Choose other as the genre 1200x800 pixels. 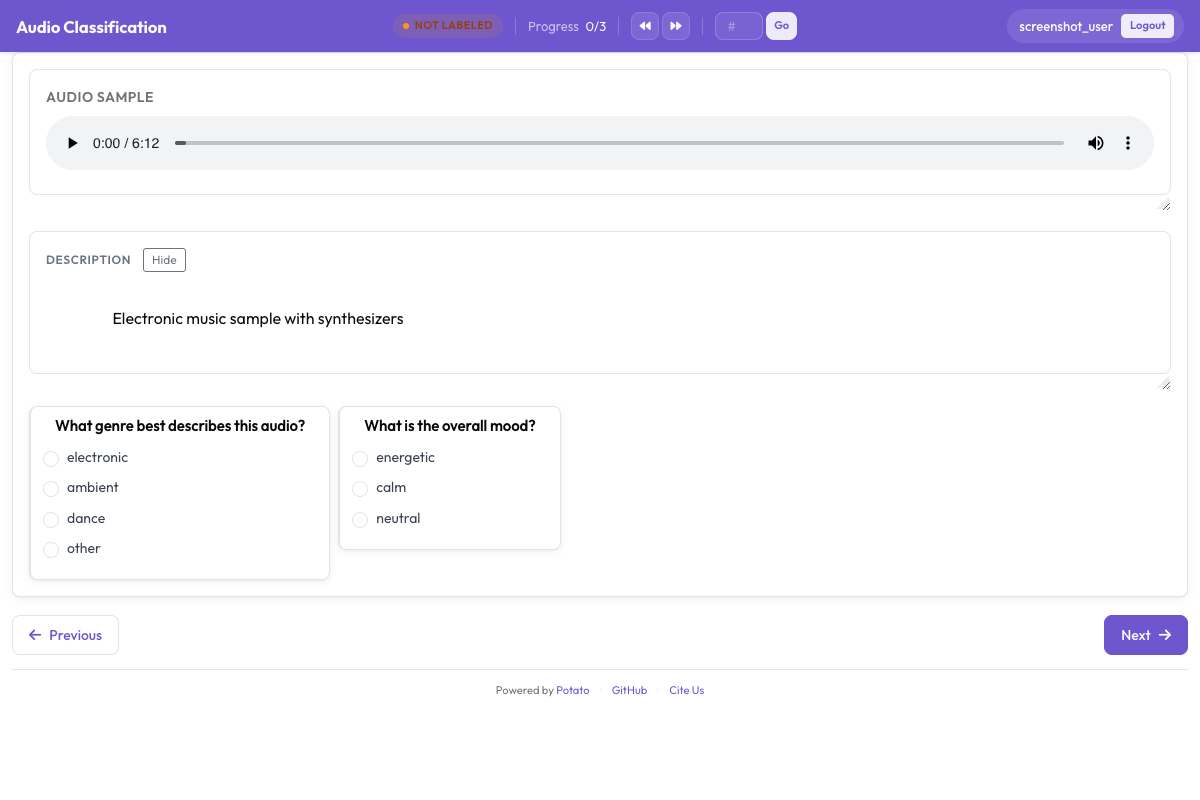pyautogui.click(x=52, y=549)
